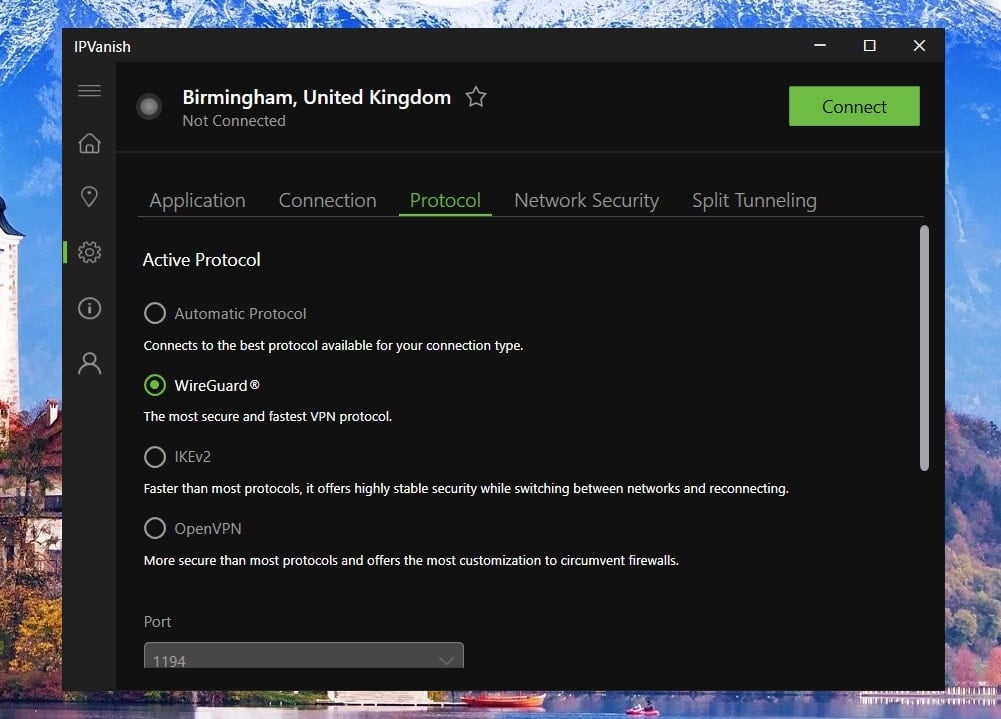Click the vertical settings scrollbar
This screenshot has width=1001, height=719.
(x=924, y=348)
